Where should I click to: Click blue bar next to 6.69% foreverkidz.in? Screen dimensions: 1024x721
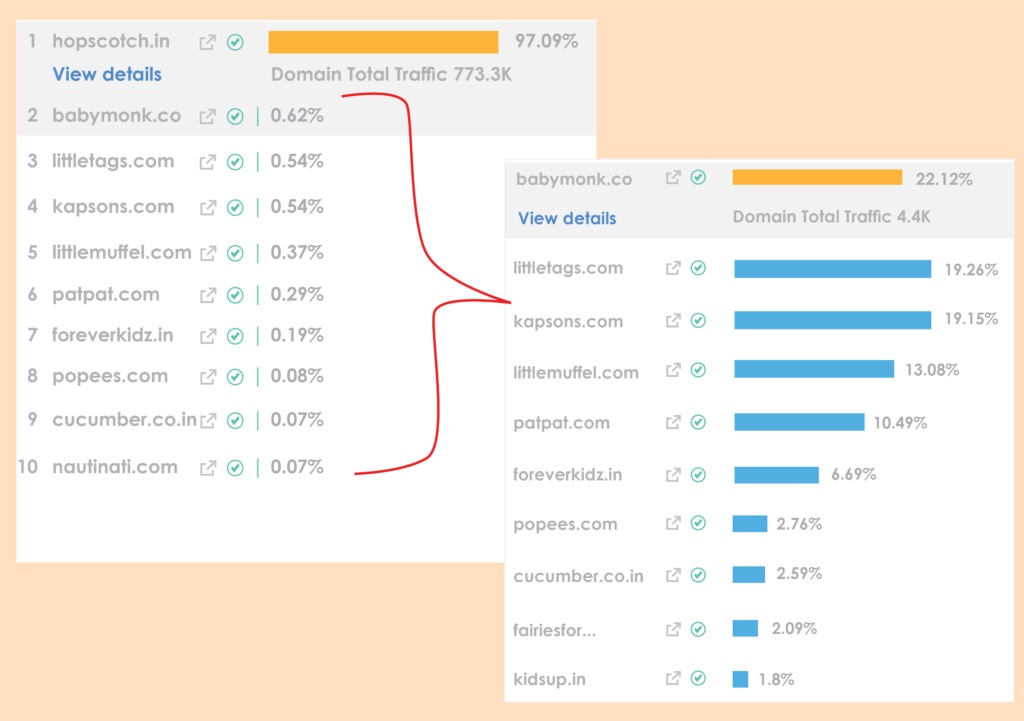tap(776, 475)
